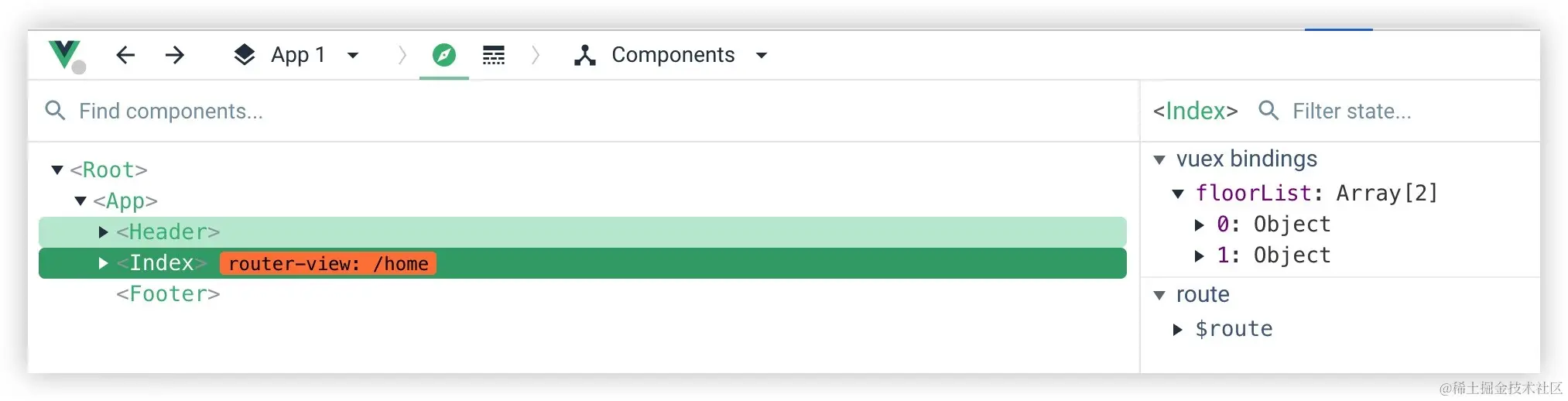This screenshot has height=401, width=1568.
Task: Expand floorList item 0 Object
Action: pos(1200,225)
